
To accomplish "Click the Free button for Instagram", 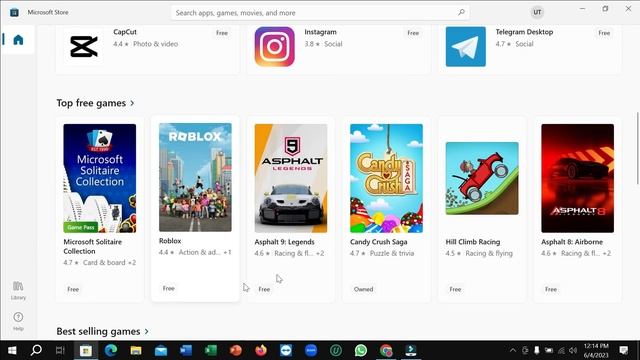I will (x=413, y=33).
